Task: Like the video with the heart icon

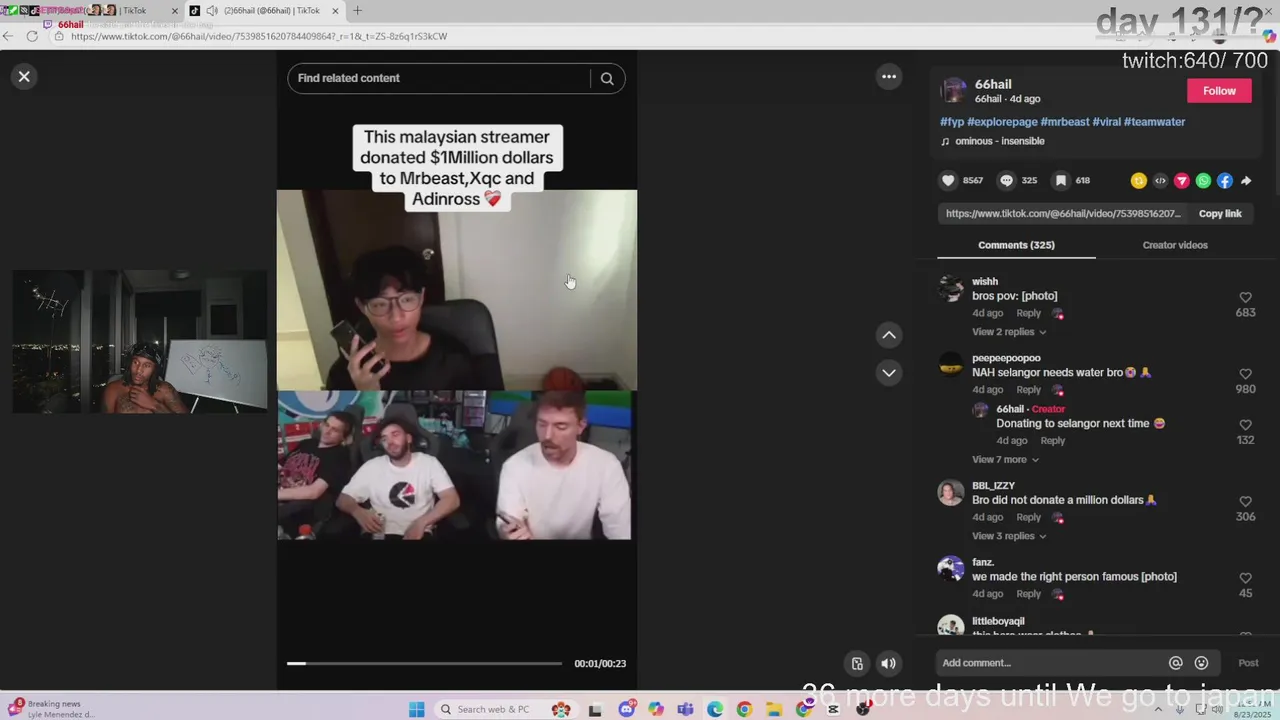Action: tap(948, 181)
